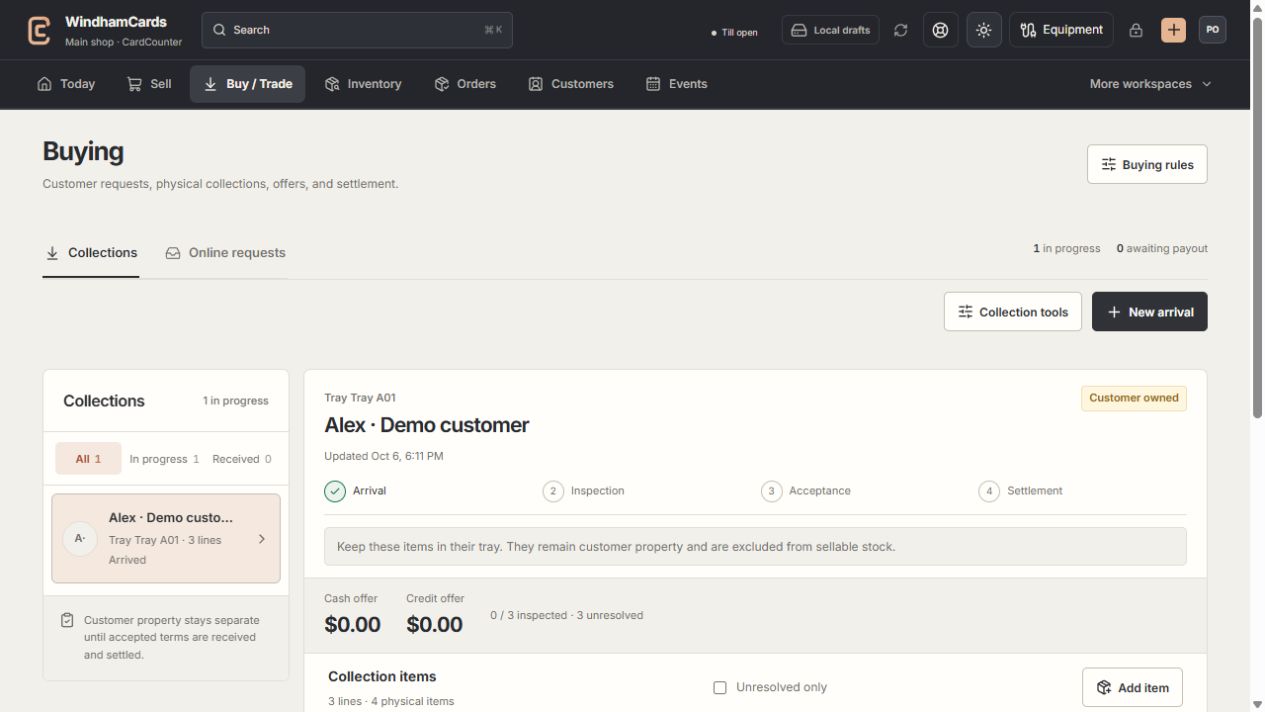Open Collection tools

click(1013, 312)
